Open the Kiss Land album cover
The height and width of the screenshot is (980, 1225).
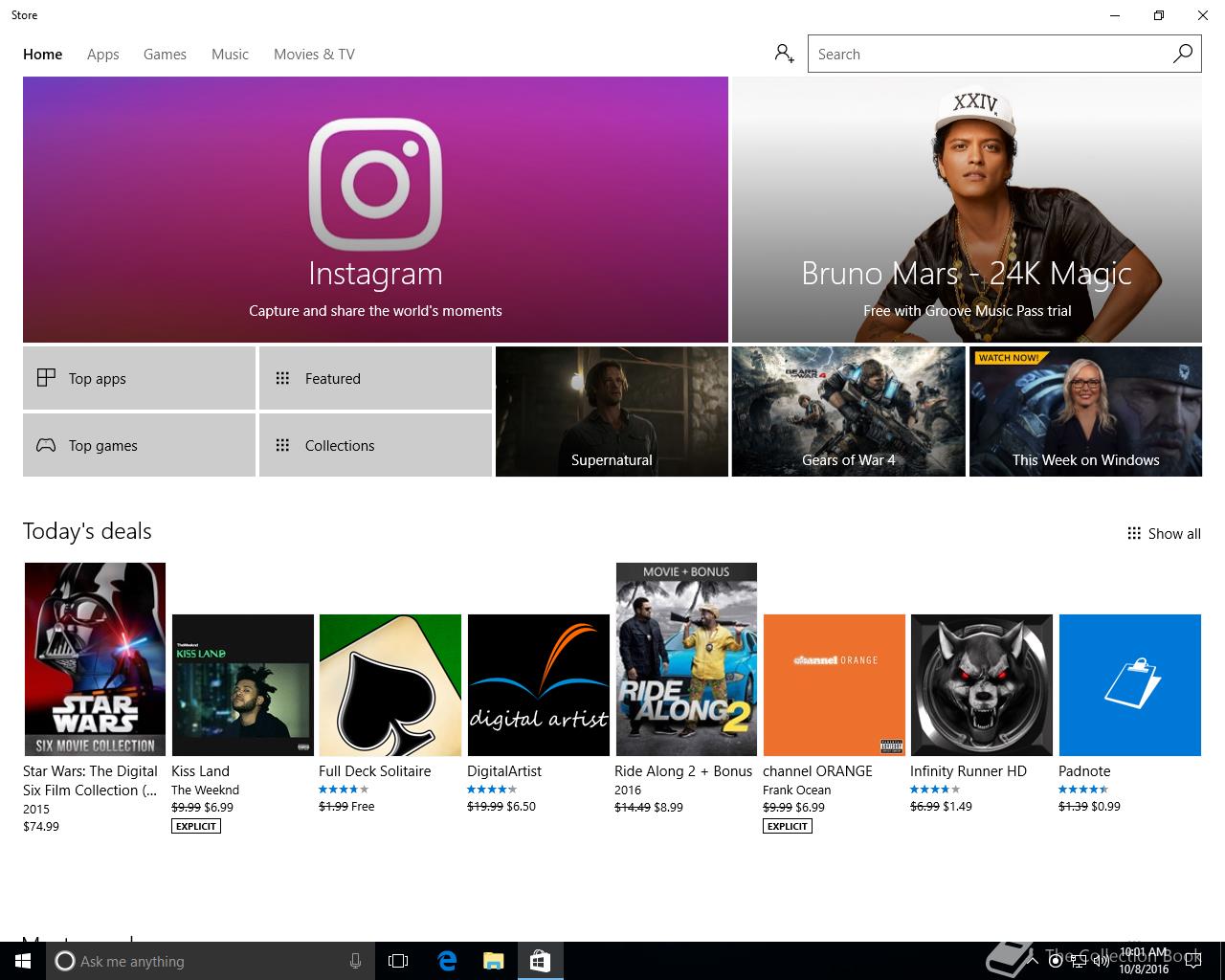[x=243, y=685]
